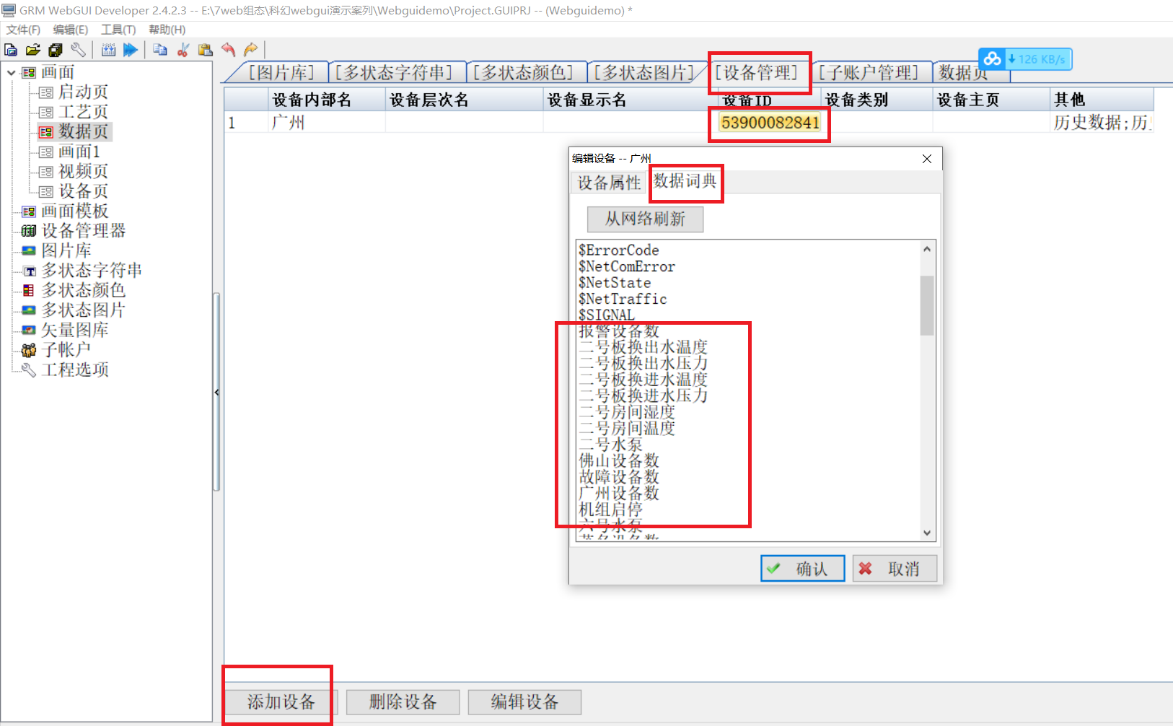This screenshot has height=726, width=1173.
Task: Switch to the 设备属性 tab
Action: [x=608, y=183]
